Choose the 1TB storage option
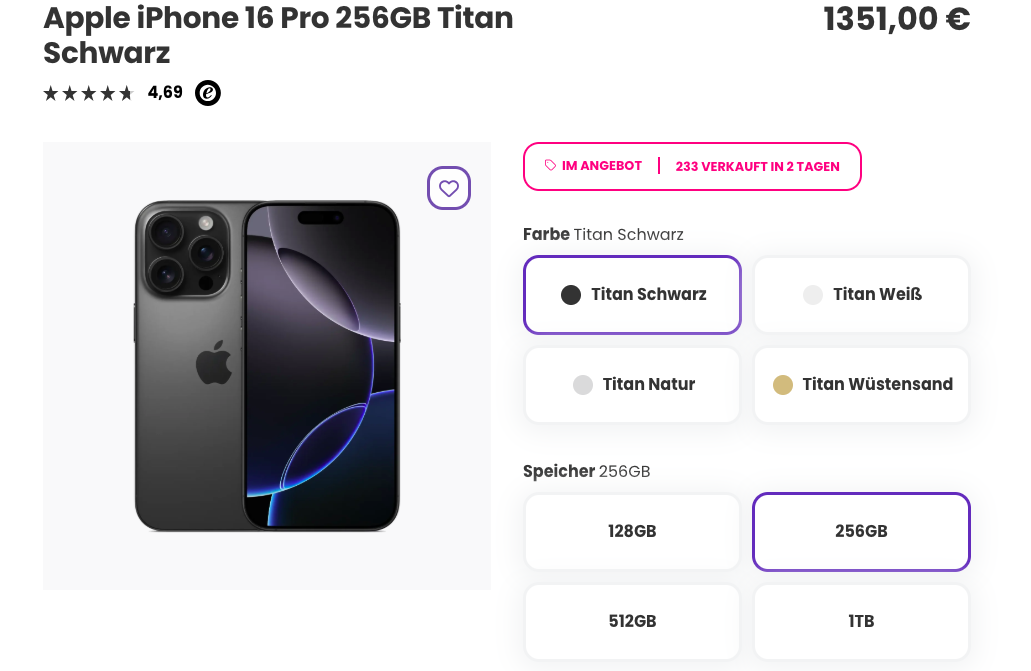This screenshot has width=1031, height=671. [861, 621]
